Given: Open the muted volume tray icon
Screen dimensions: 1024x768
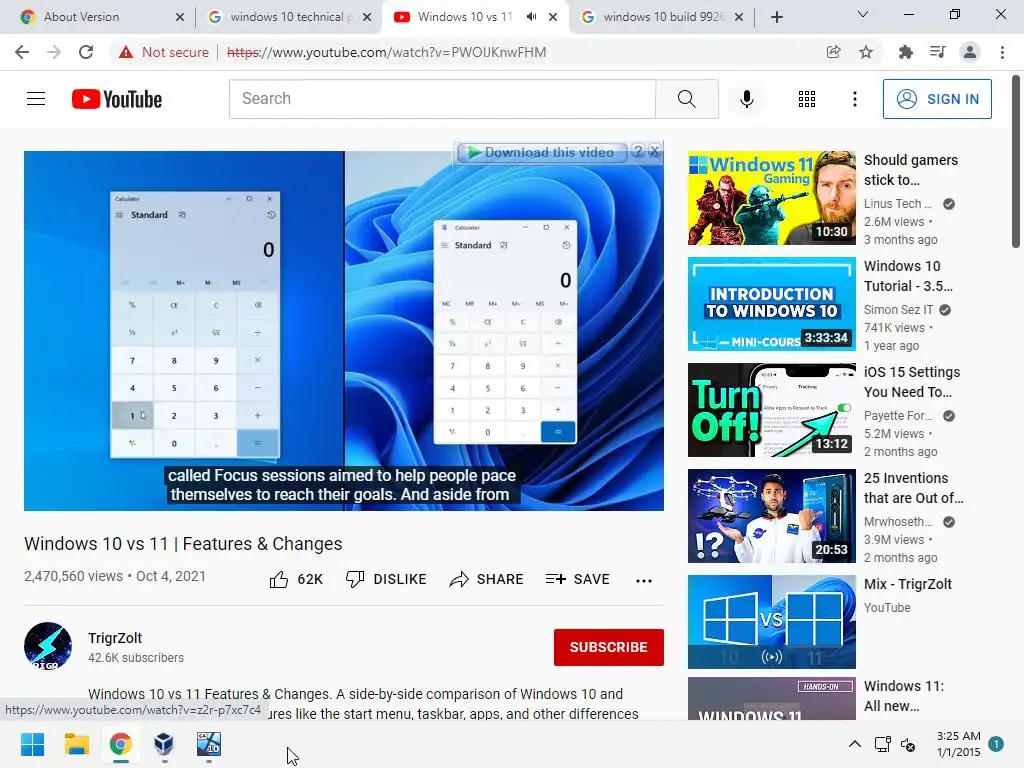Looking at the screenshot, I should coord(908,744).
